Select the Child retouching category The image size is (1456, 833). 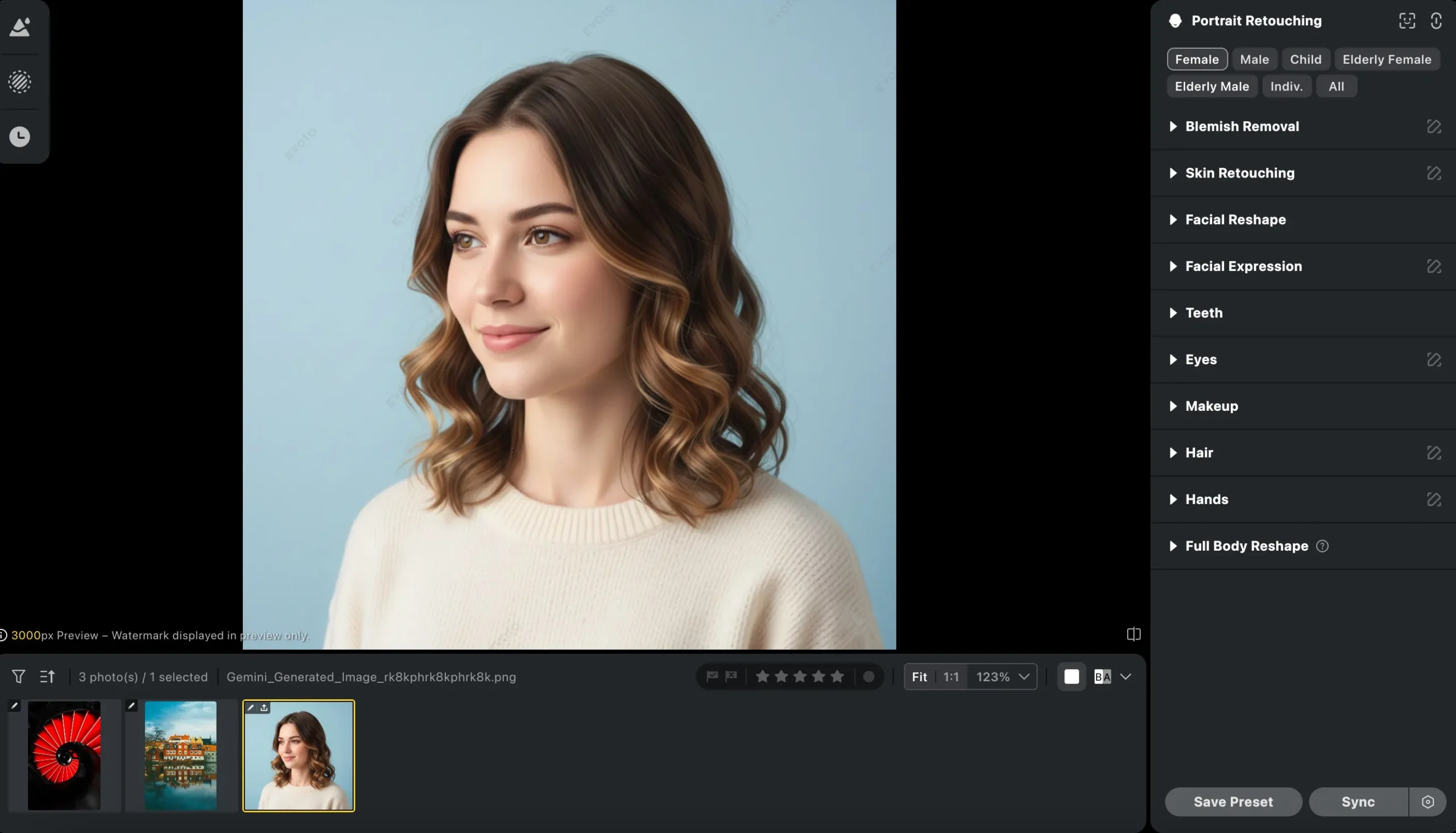(x=1305, y=59)
